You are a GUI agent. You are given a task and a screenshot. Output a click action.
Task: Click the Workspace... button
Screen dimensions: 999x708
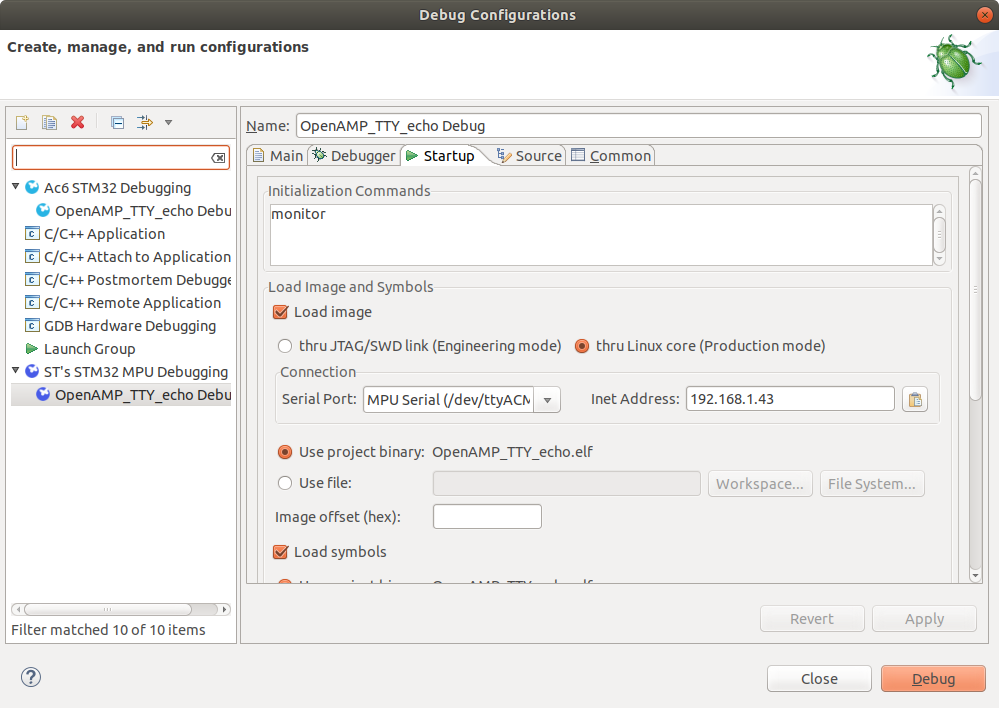coord(760,484)
